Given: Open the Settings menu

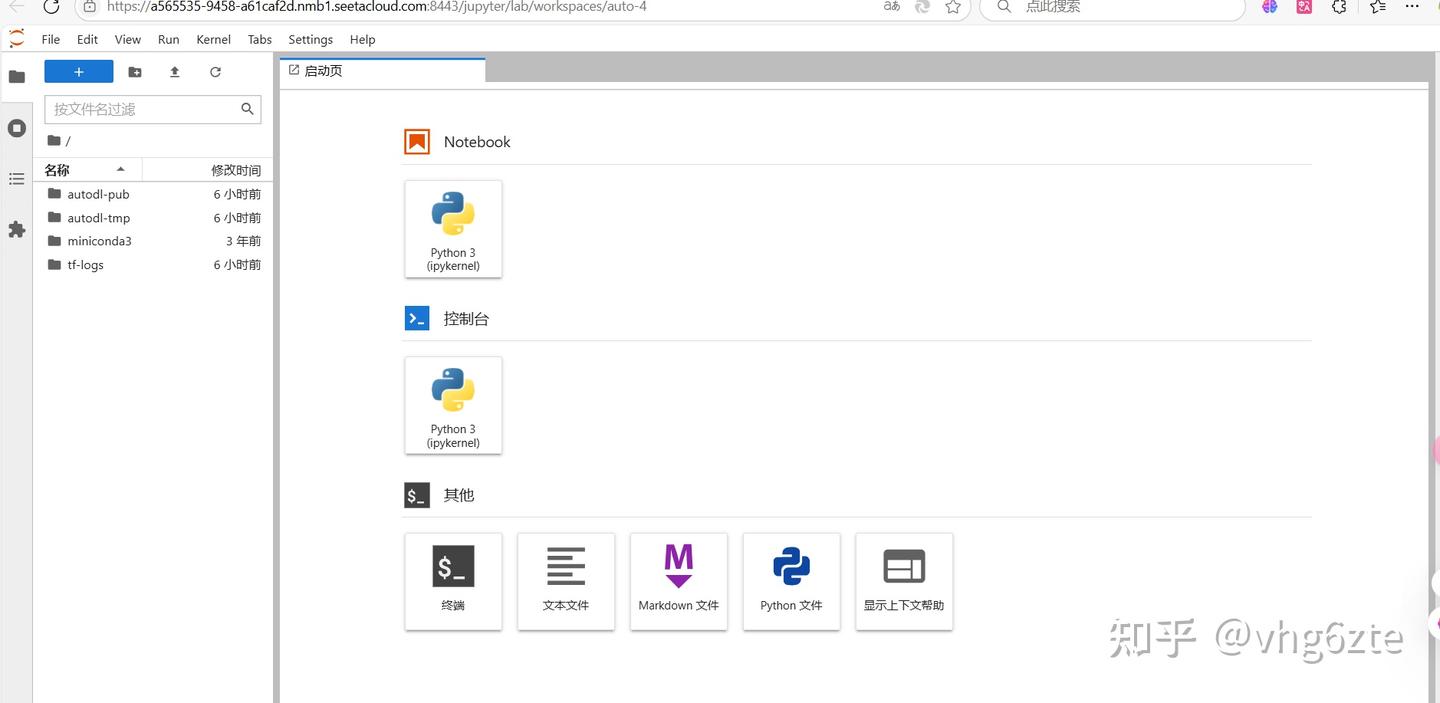Looking at the screenshot, I should point(311,40).
